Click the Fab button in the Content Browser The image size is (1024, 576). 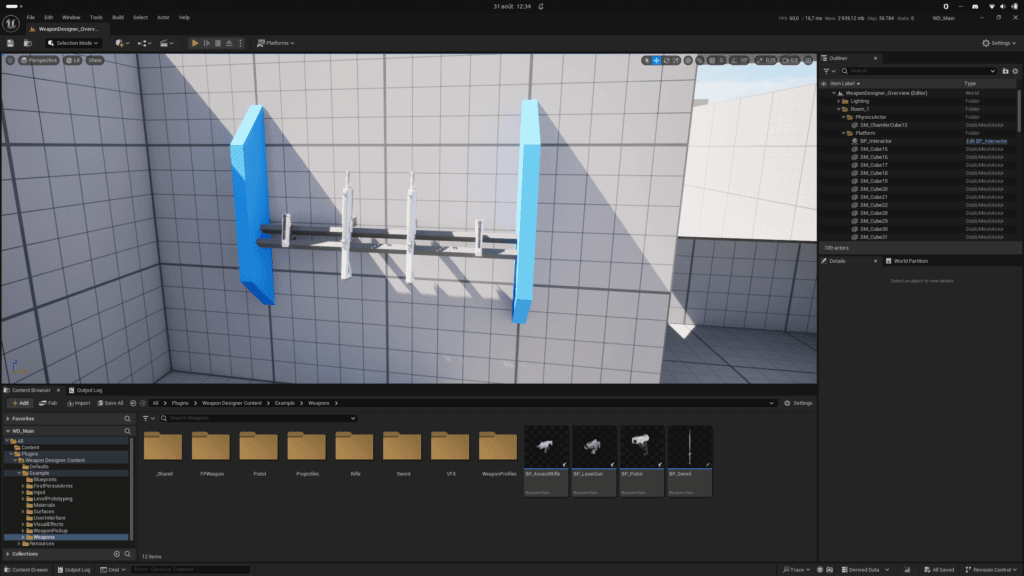(48, 403)
